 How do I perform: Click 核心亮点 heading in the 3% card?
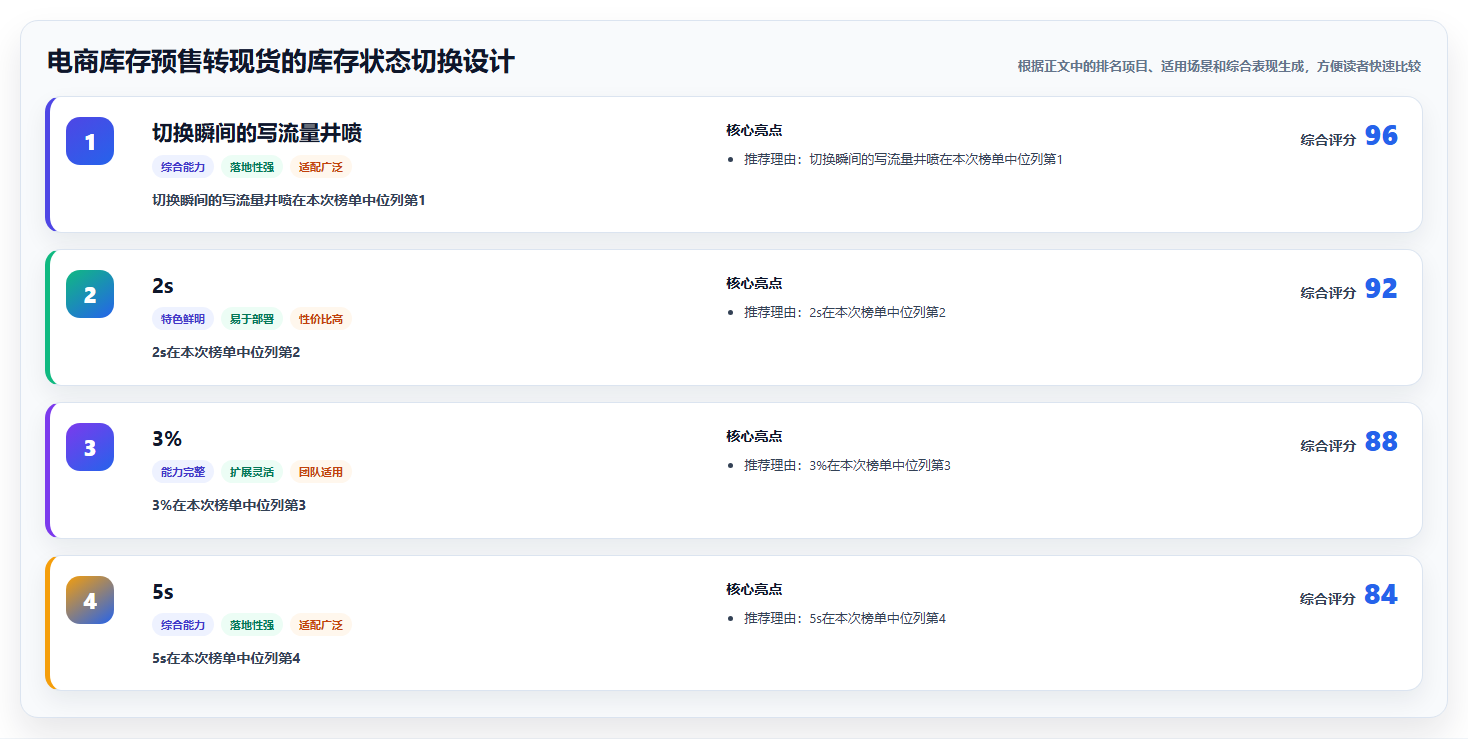[754, 436]
